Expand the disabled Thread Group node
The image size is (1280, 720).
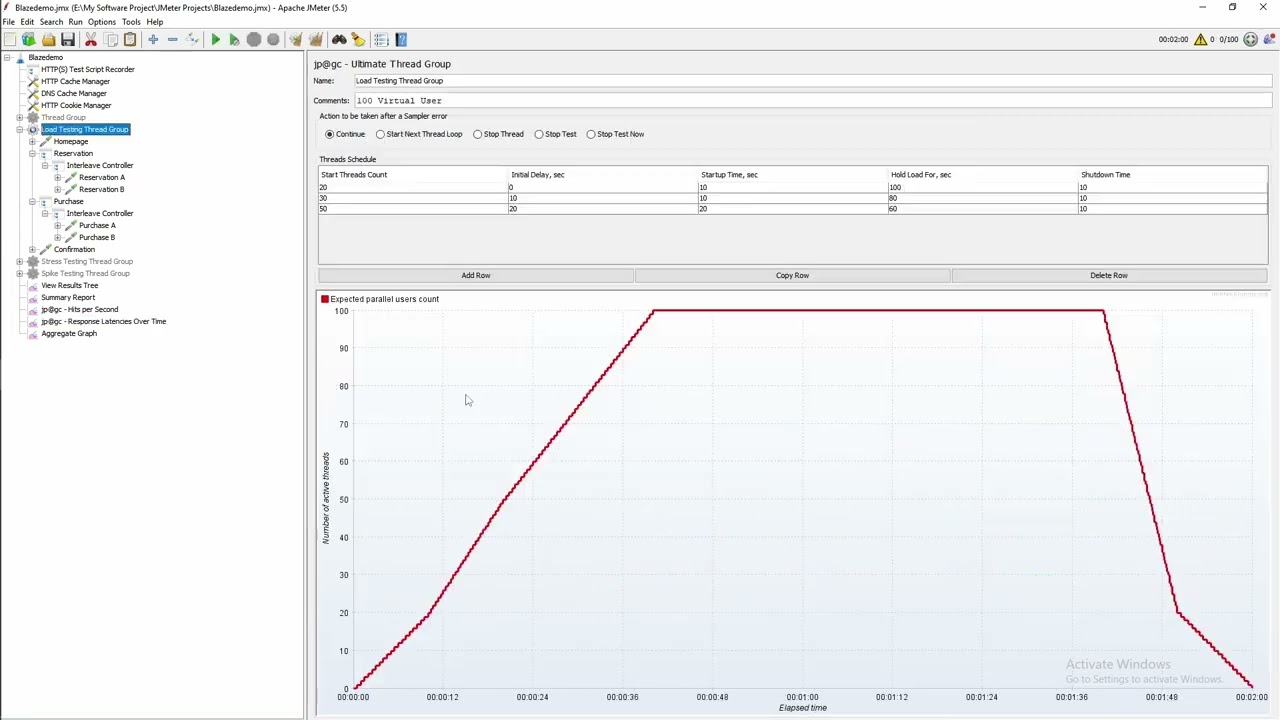tap(20, 118)
